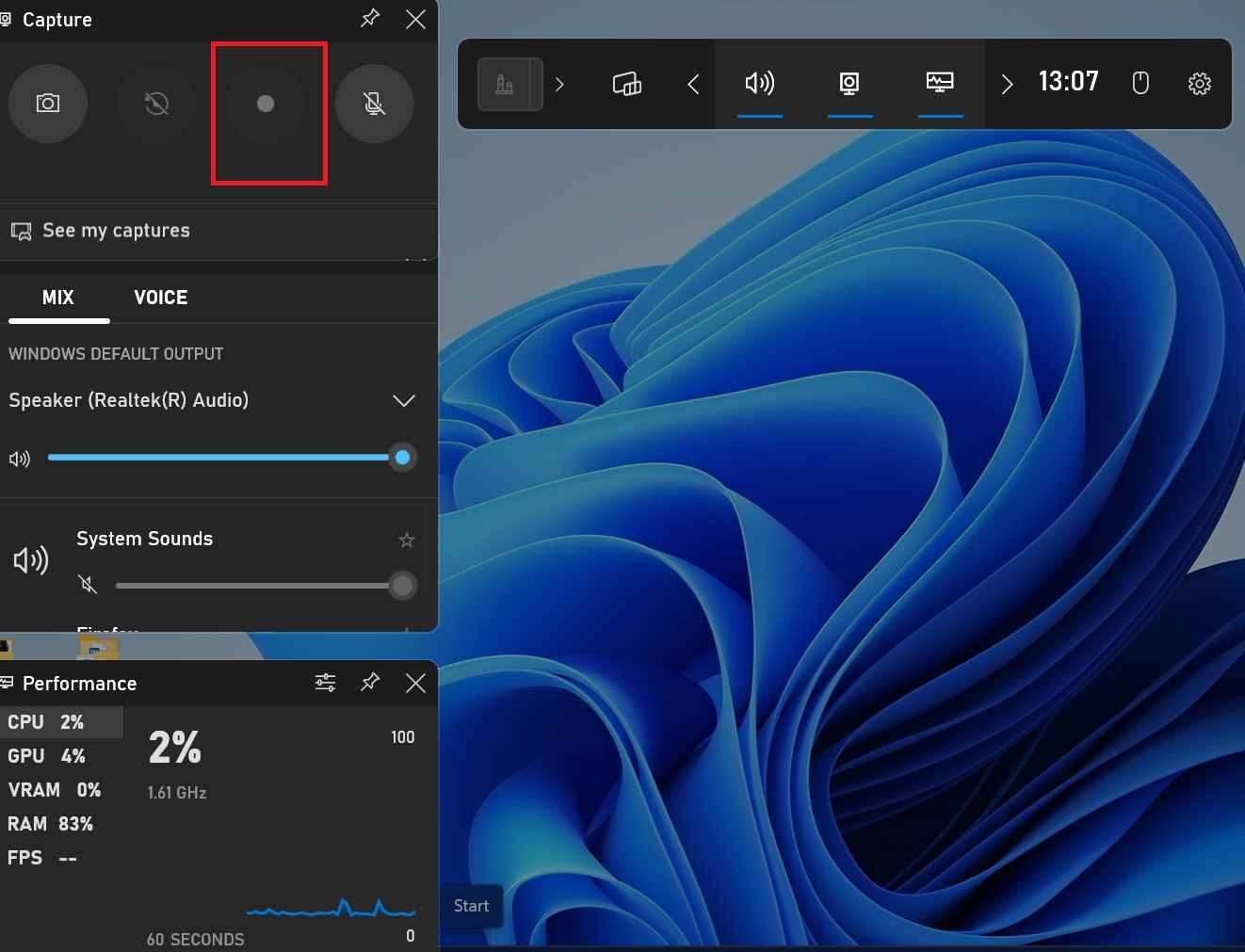Close the Capture widget
Viewport: 1245px width, 952px height.
(415, 19)
